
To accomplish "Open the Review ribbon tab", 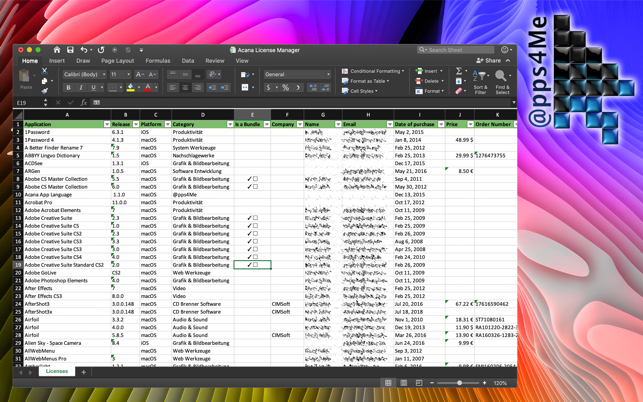I will pos(215,61).
